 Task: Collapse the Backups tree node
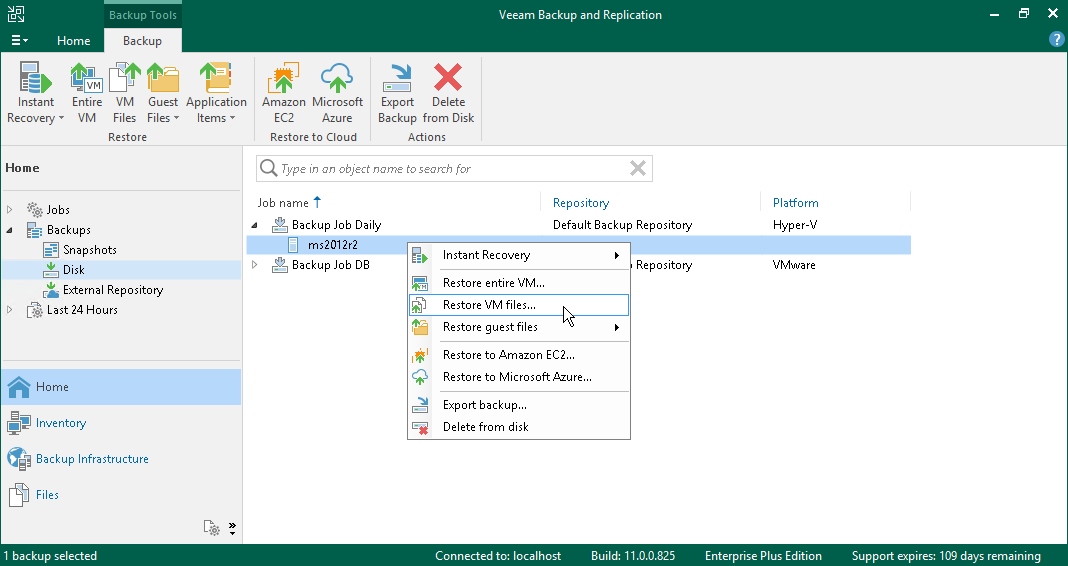coord(10,230)
